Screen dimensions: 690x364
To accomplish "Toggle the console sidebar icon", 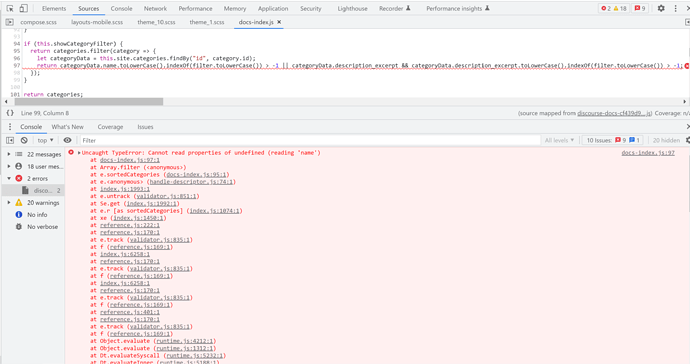I will coord(10,140).
